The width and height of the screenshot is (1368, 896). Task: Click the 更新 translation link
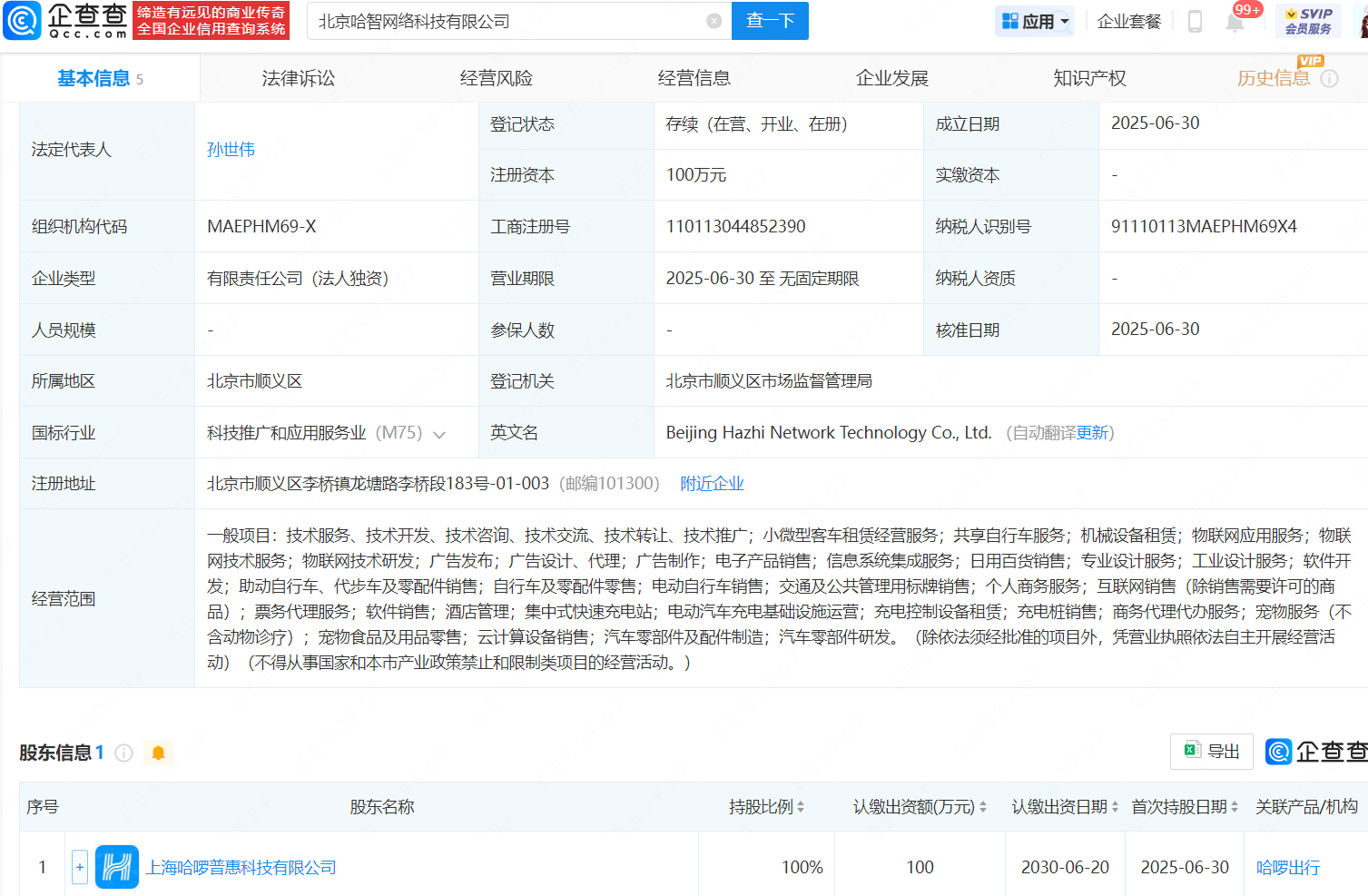pos(1093,433)
